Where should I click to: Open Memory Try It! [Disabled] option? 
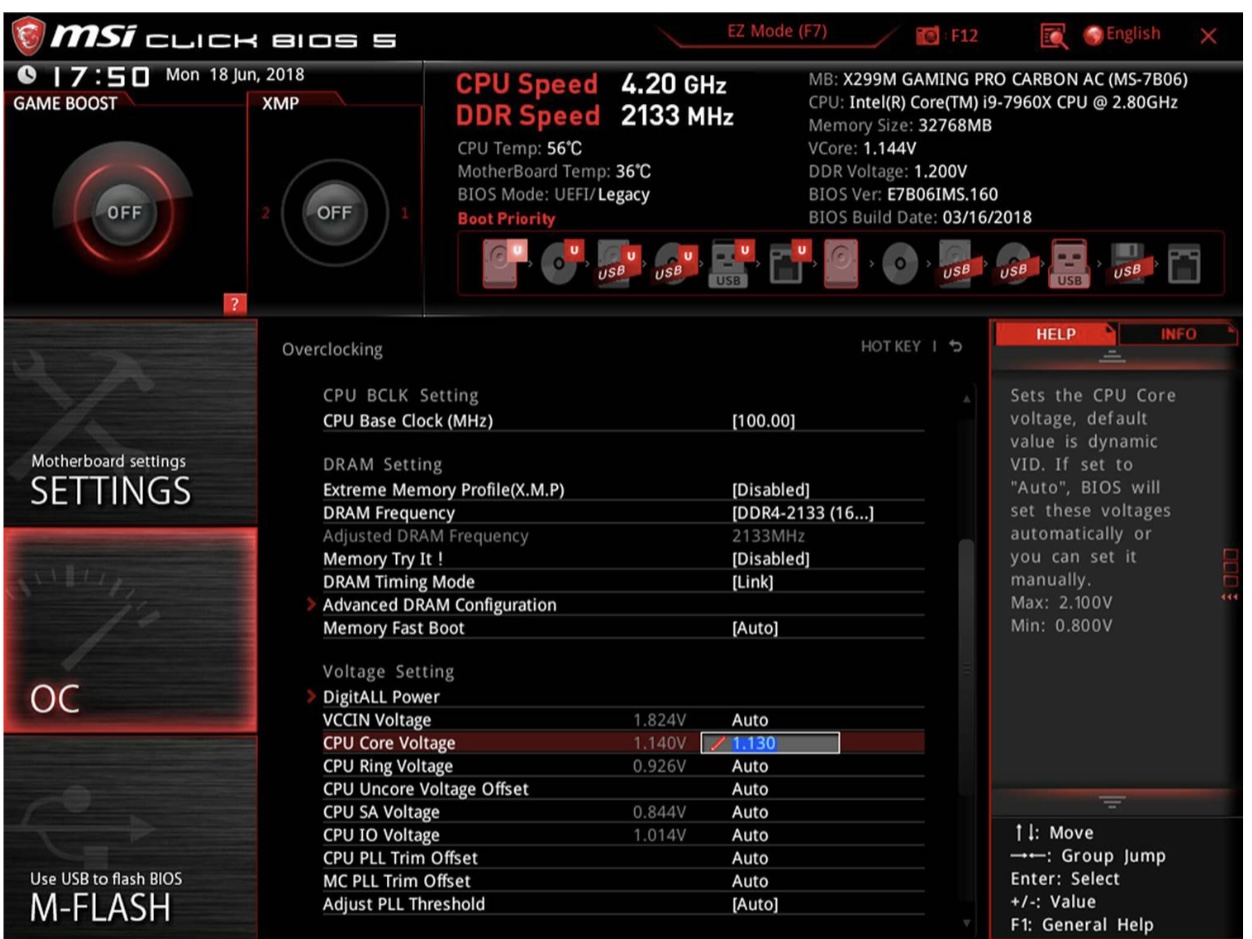(770, 559)
